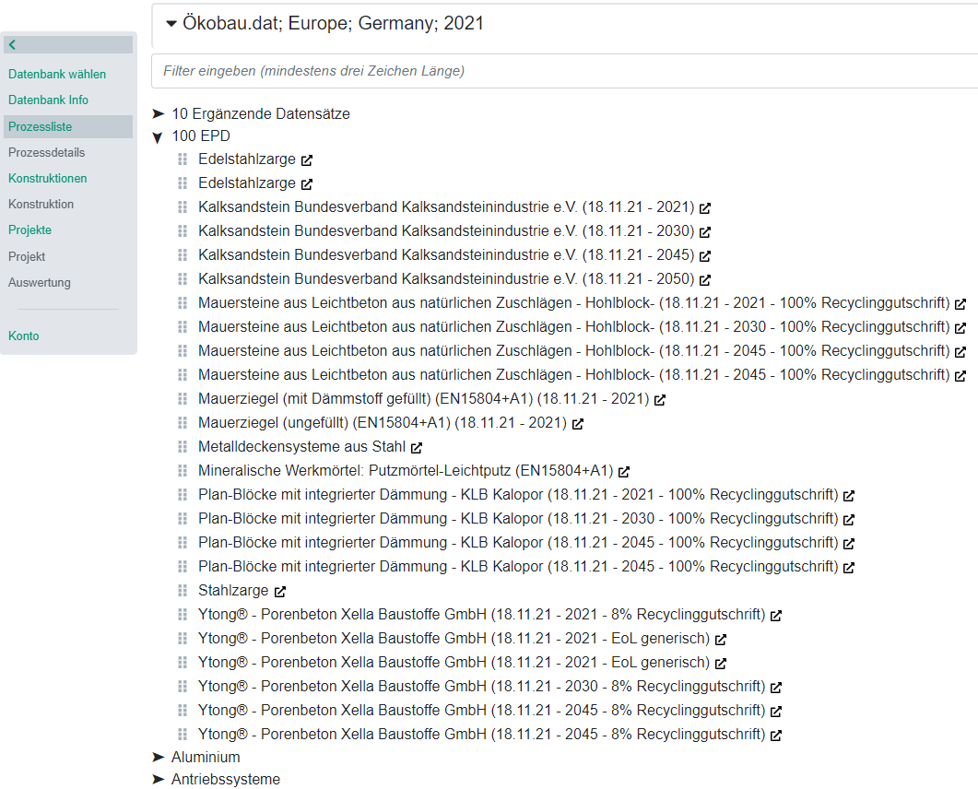978x789 pixels.
Task: Open external link for Kalksandstein 2021 entry
Action: pos(705,208)
